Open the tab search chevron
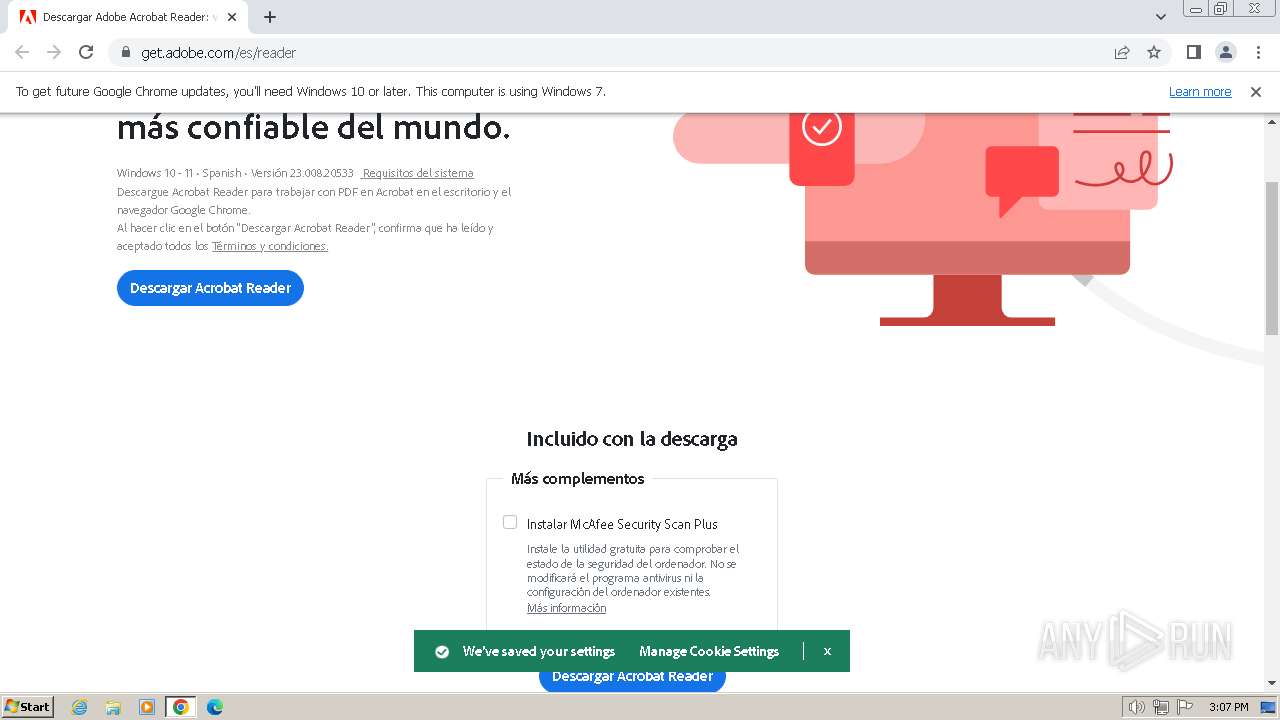1280x720 pixels. (x=1161, y=17)
